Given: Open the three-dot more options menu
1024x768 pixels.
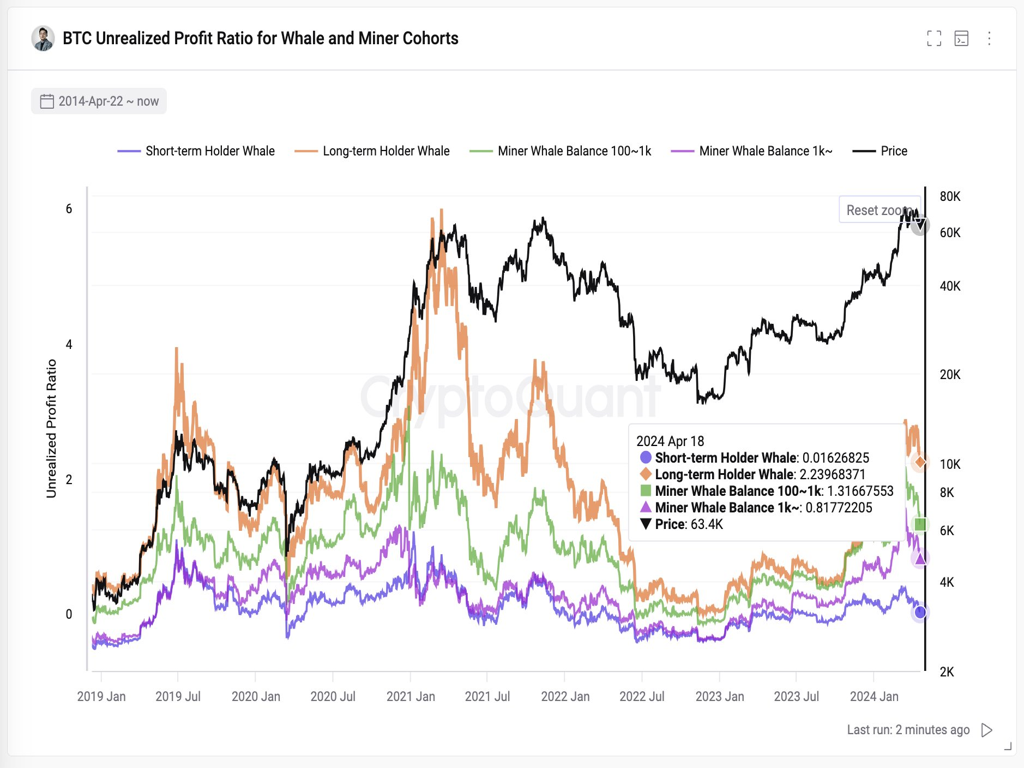Looking at the screenshot, I should tap(989, 39).
